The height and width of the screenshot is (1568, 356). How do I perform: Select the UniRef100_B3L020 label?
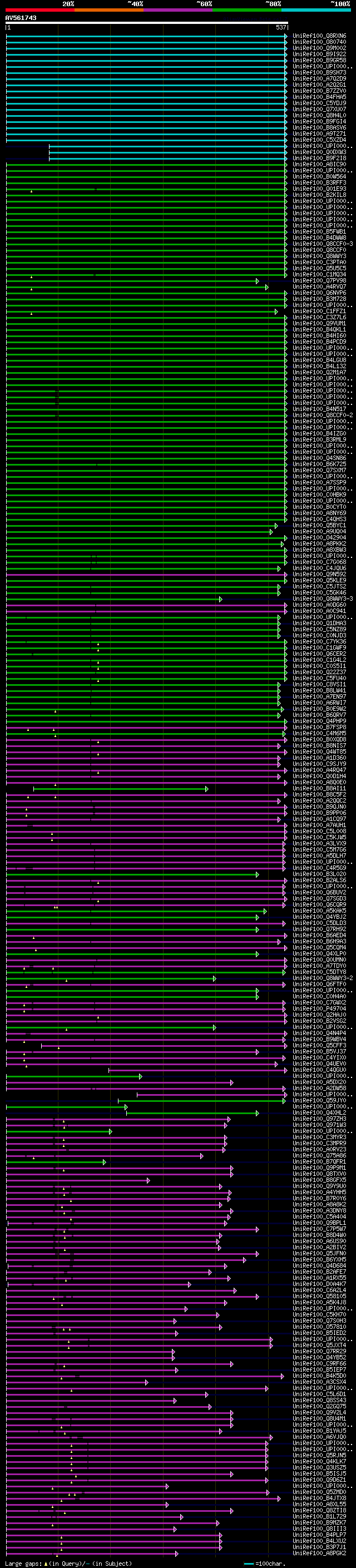319,875
